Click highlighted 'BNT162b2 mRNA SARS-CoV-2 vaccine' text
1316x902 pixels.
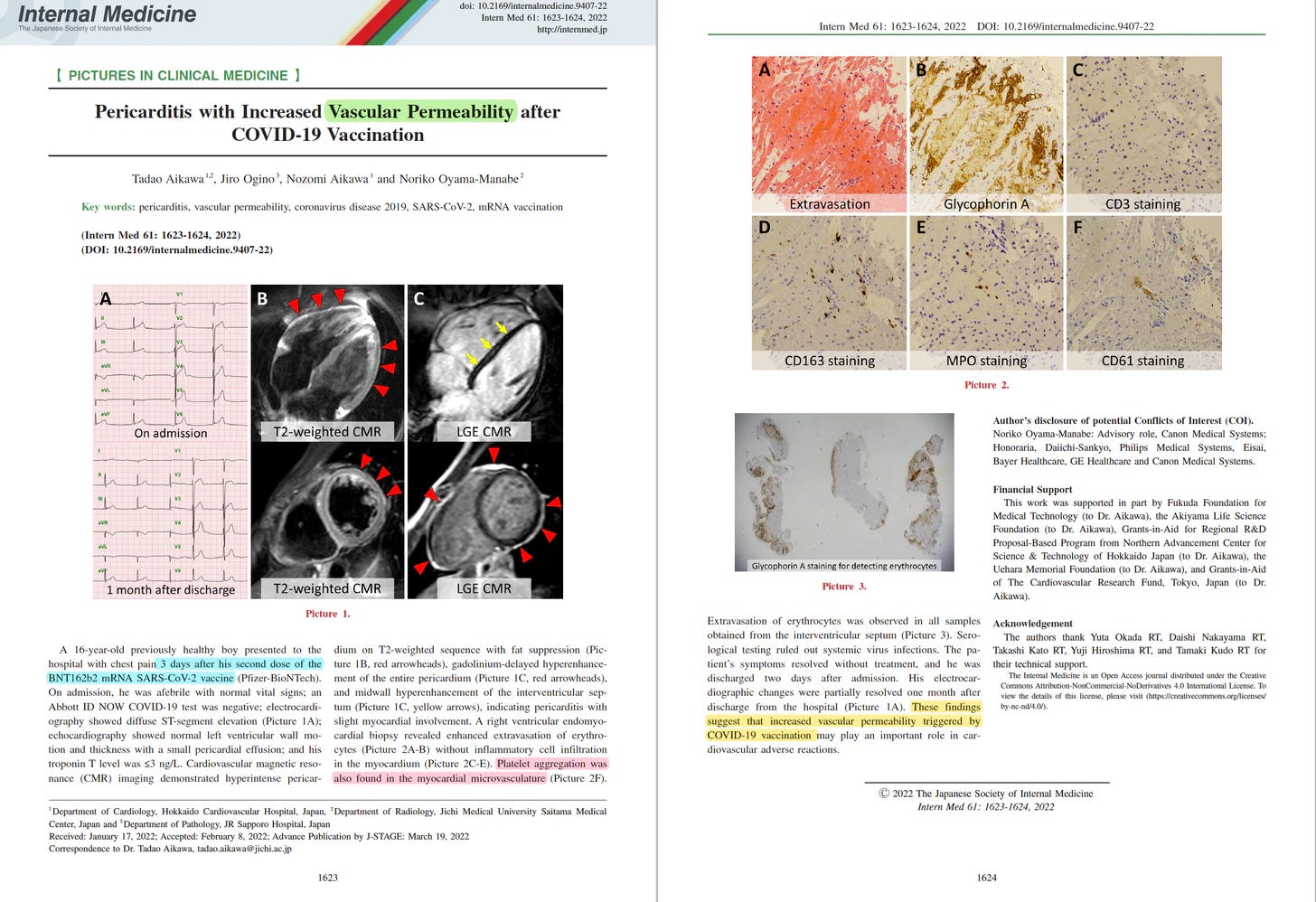click(141, 678)
